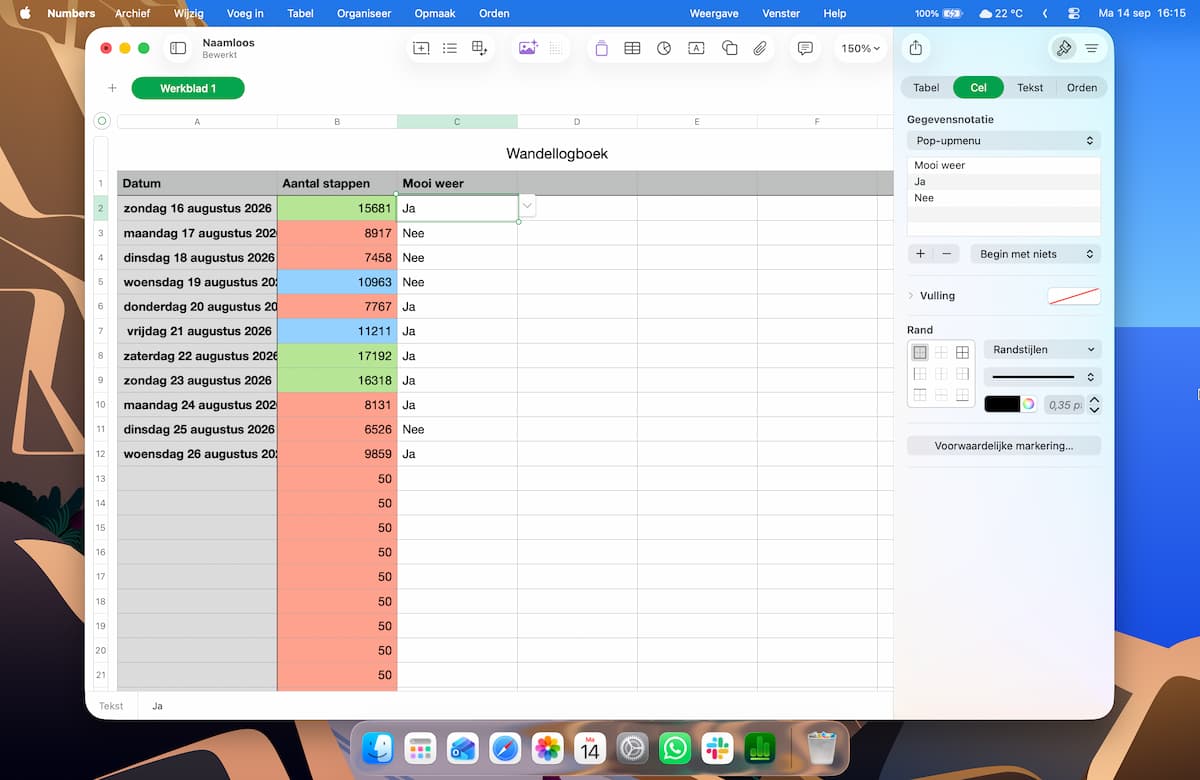Open the Gegevensnotatie Pop-upmenu dropdown

tap(1004, 141)
